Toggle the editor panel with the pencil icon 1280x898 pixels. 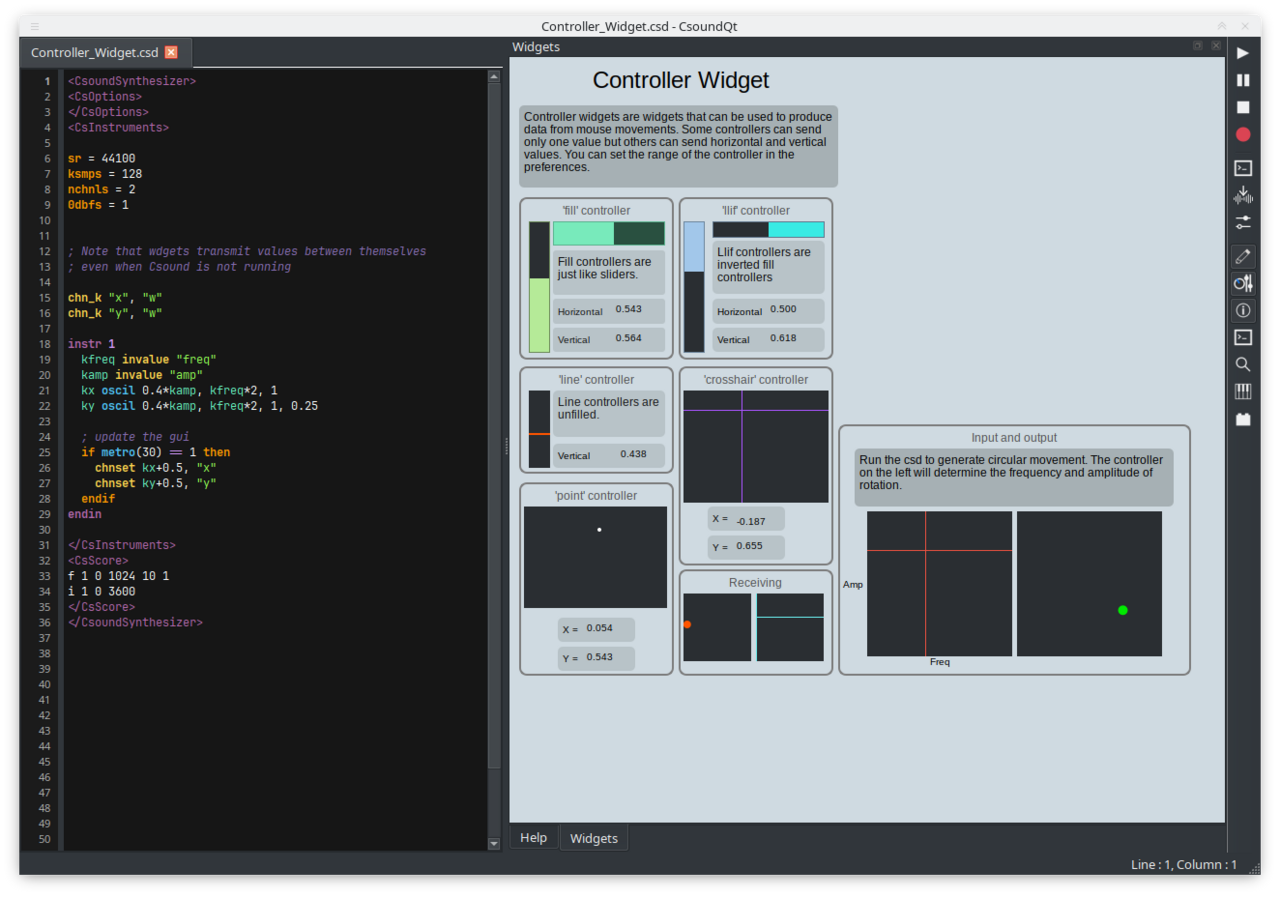click(1243, 257)
